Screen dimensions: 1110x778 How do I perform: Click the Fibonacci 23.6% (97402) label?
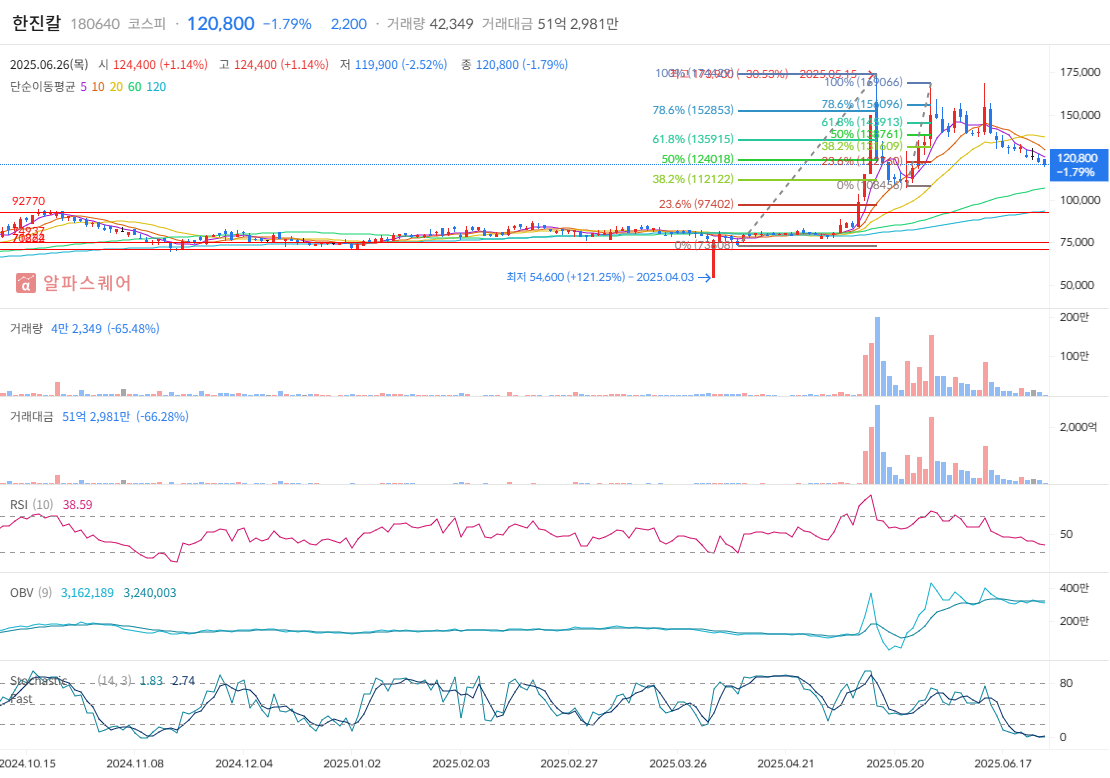(697, 205)
